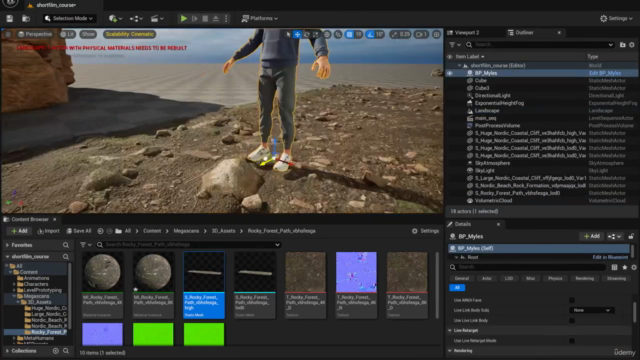Open the Outliner filter dropdown
Image resolution: width=640 pixels, height=360 pixels.
[x=455, y=44]
